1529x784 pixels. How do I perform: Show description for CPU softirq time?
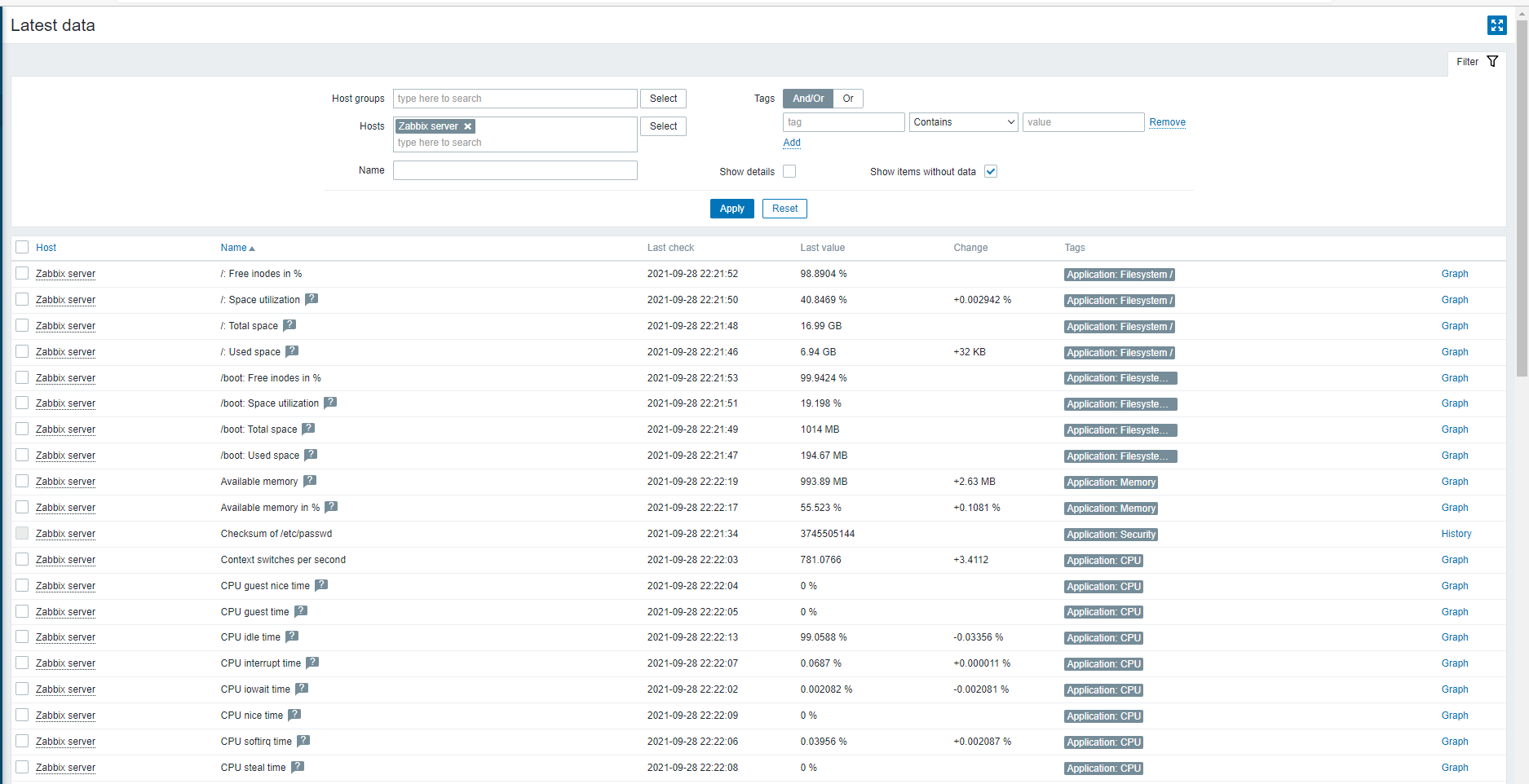(x=303, y=741)
